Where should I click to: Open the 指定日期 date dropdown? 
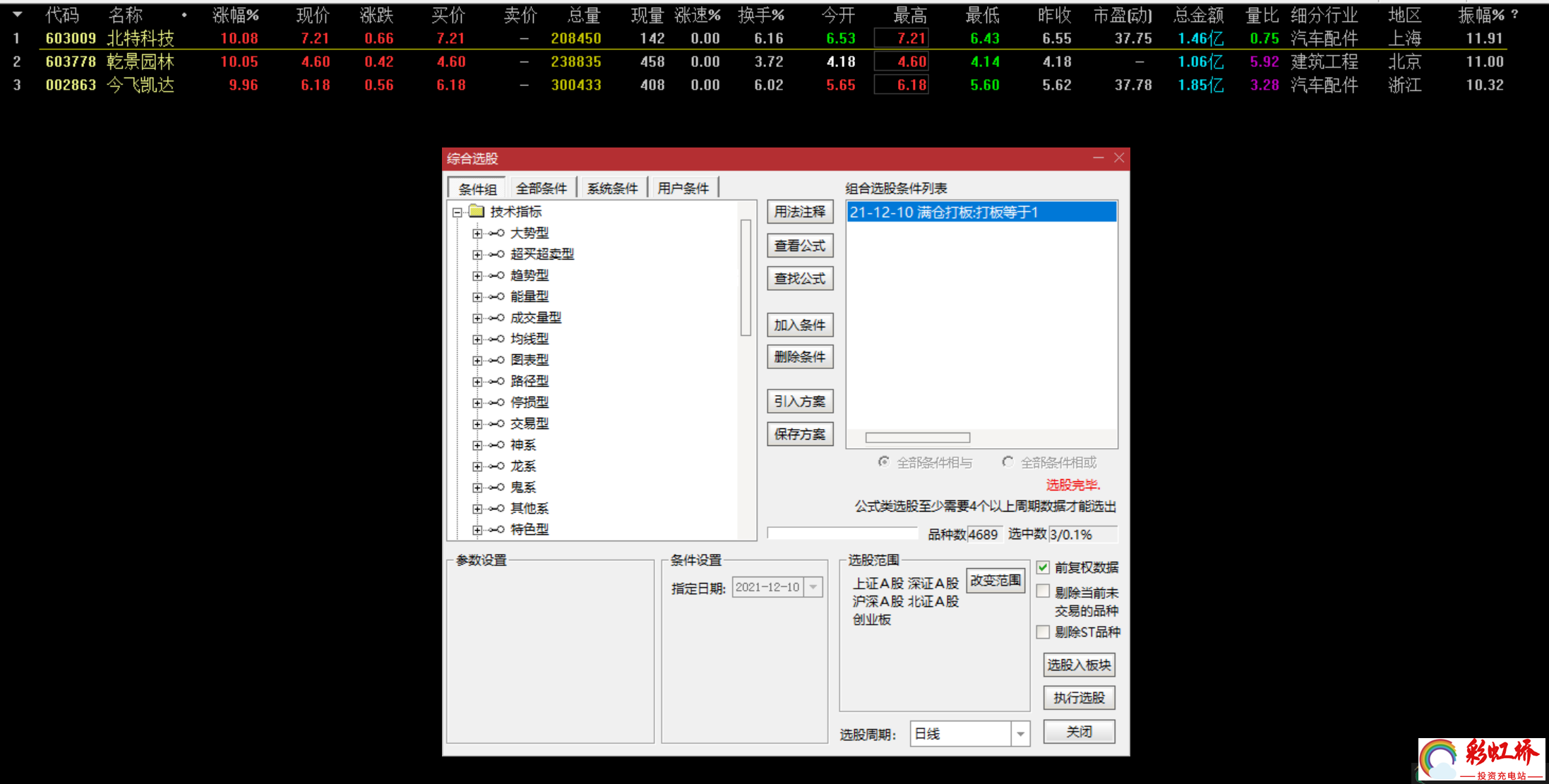[813, 587]
